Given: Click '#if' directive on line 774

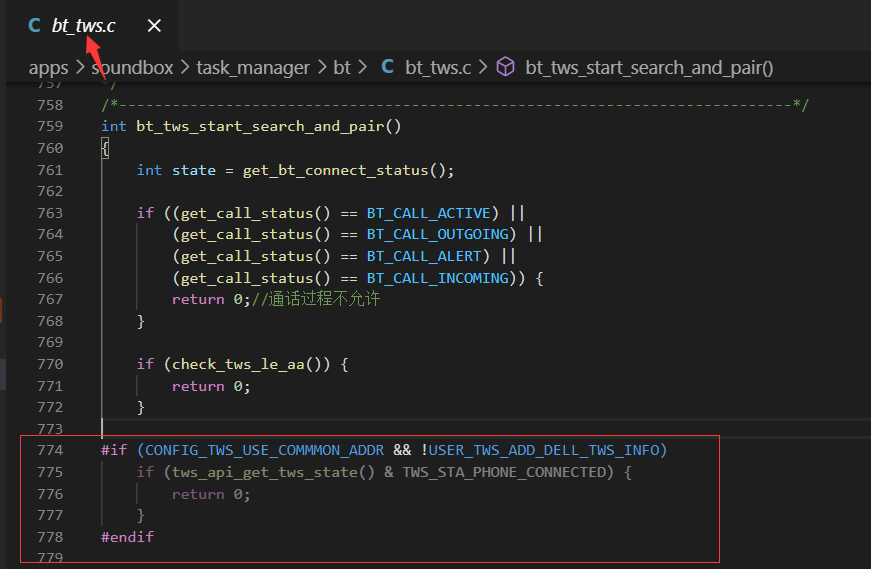Looking at the screenshot, I should pos(114,450).
